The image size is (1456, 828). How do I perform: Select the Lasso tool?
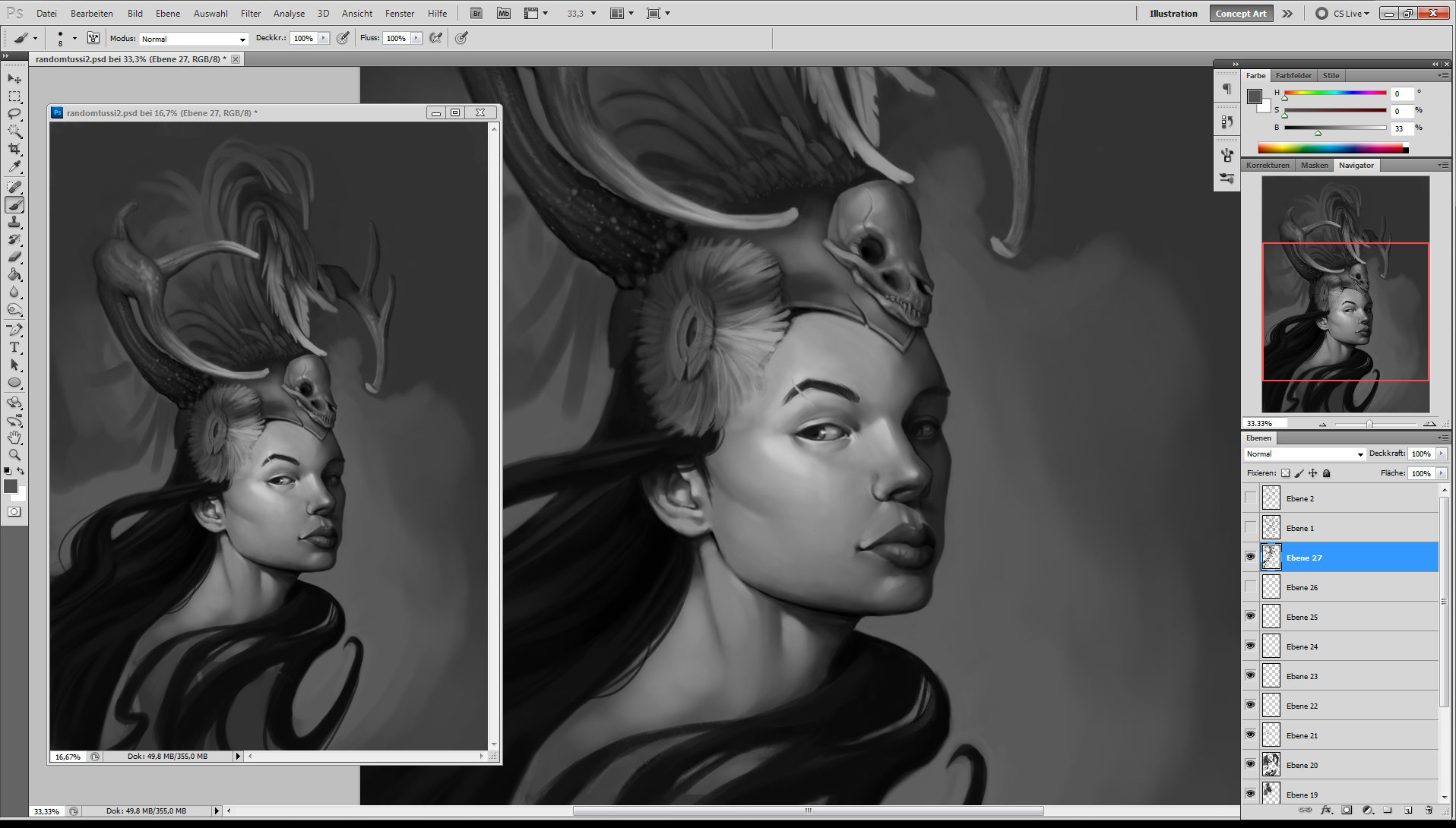click(x=14, y=114)
